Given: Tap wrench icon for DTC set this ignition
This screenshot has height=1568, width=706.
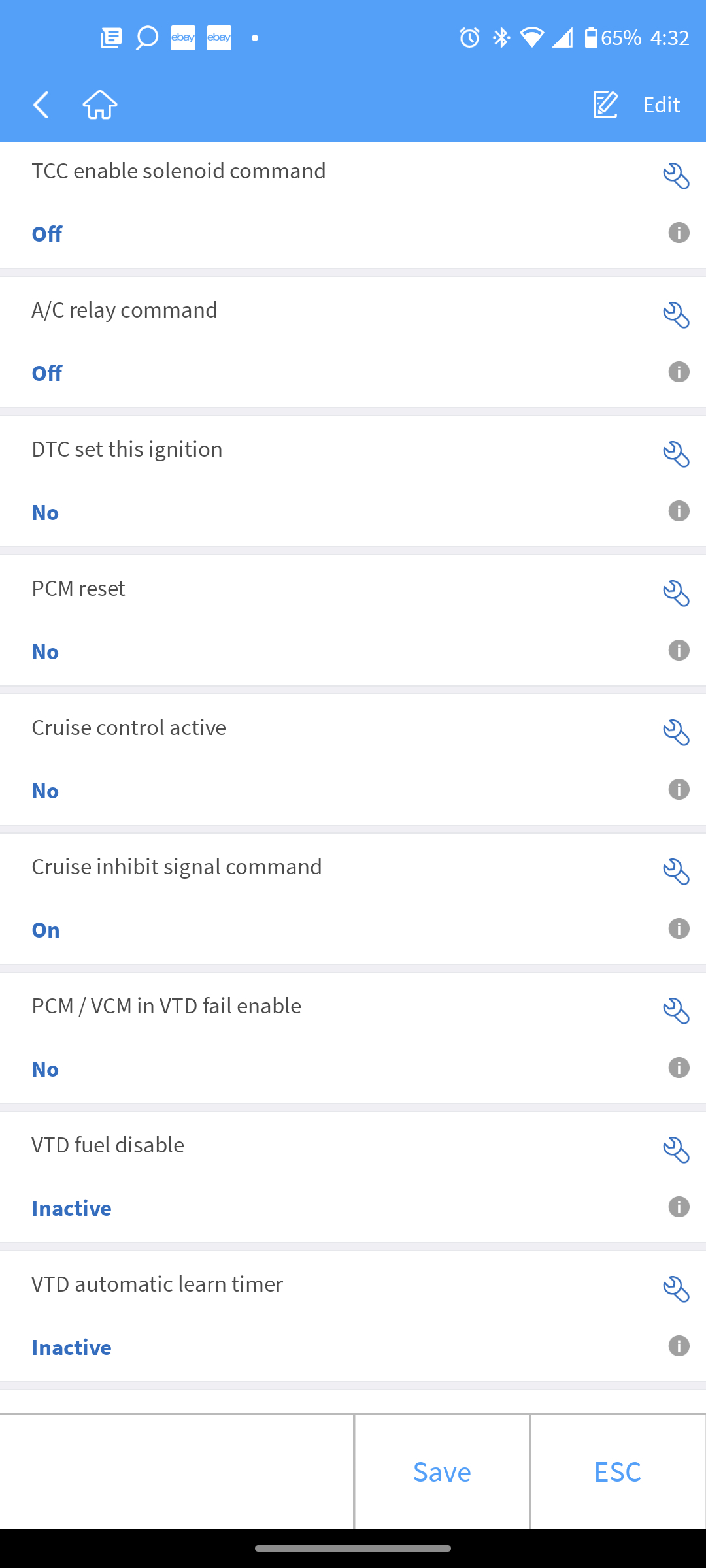Looking at the screenshot, I should 676,454.
